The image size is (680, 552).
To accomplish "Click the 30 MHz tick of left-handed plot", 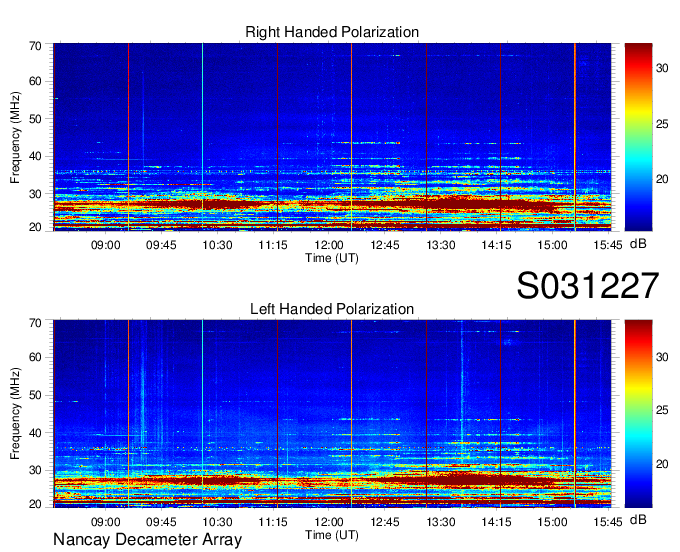I will pos(35,470).
